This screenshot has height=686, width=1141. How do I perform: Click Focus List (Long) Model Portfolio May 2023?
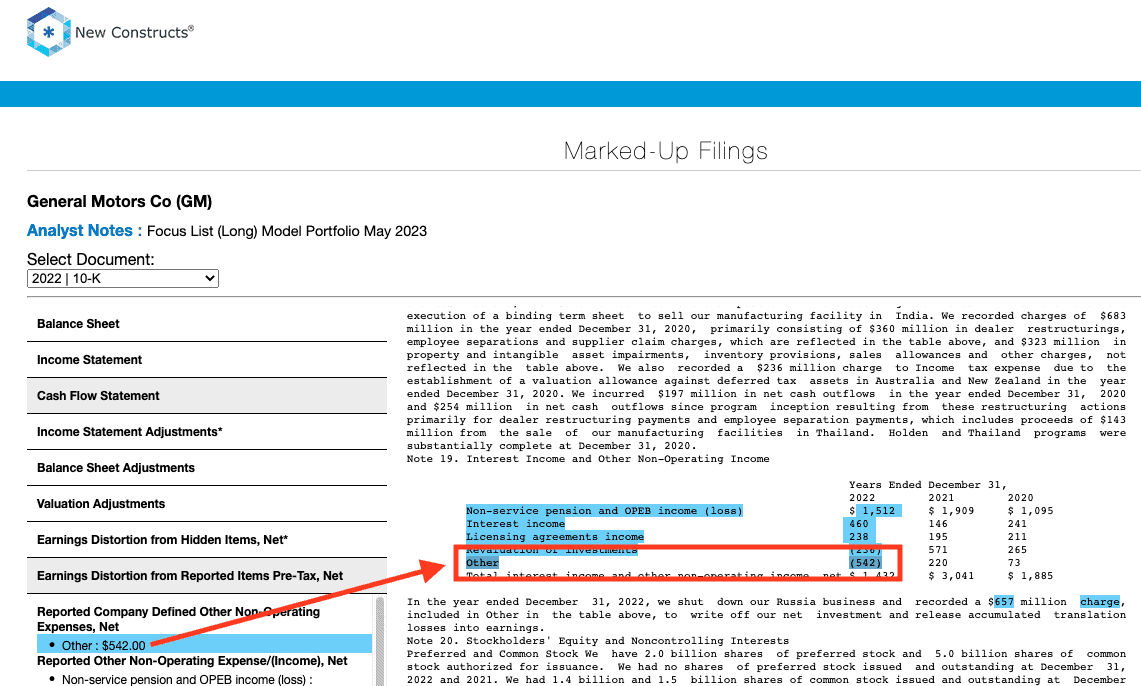pos(287,231)
